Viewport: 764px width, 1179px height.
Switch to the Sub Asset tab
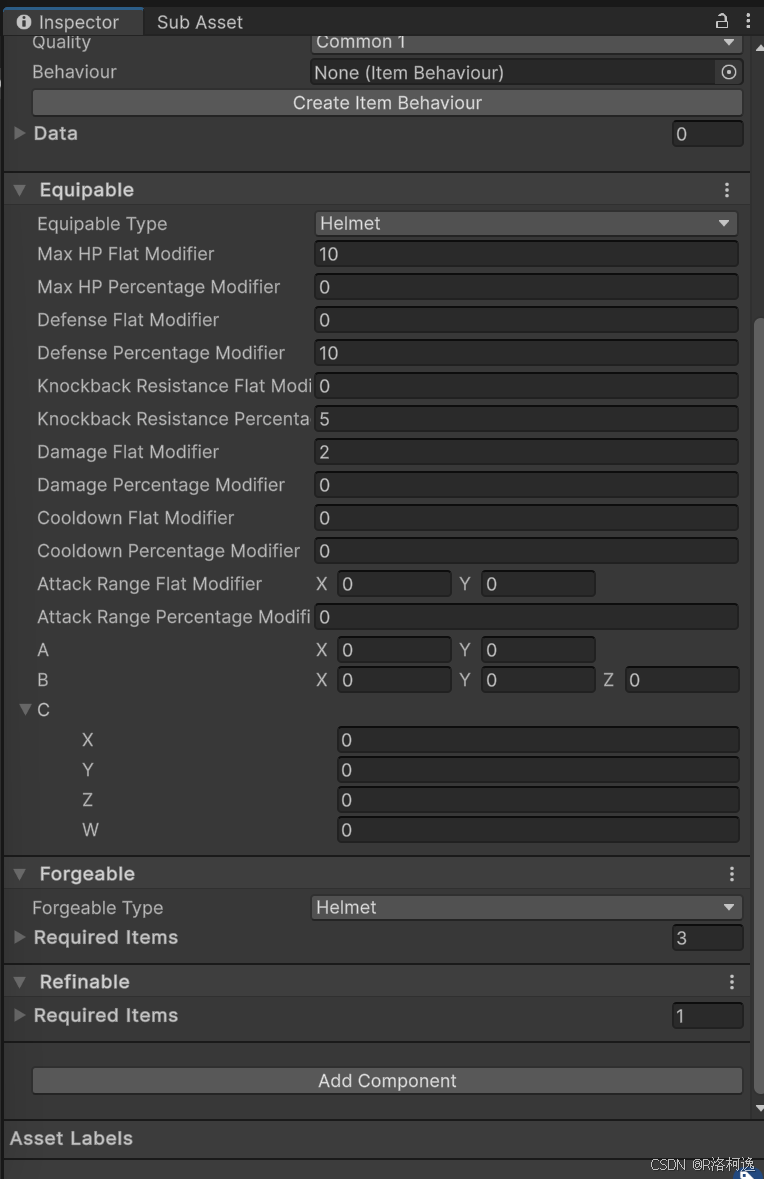(199, 21)
